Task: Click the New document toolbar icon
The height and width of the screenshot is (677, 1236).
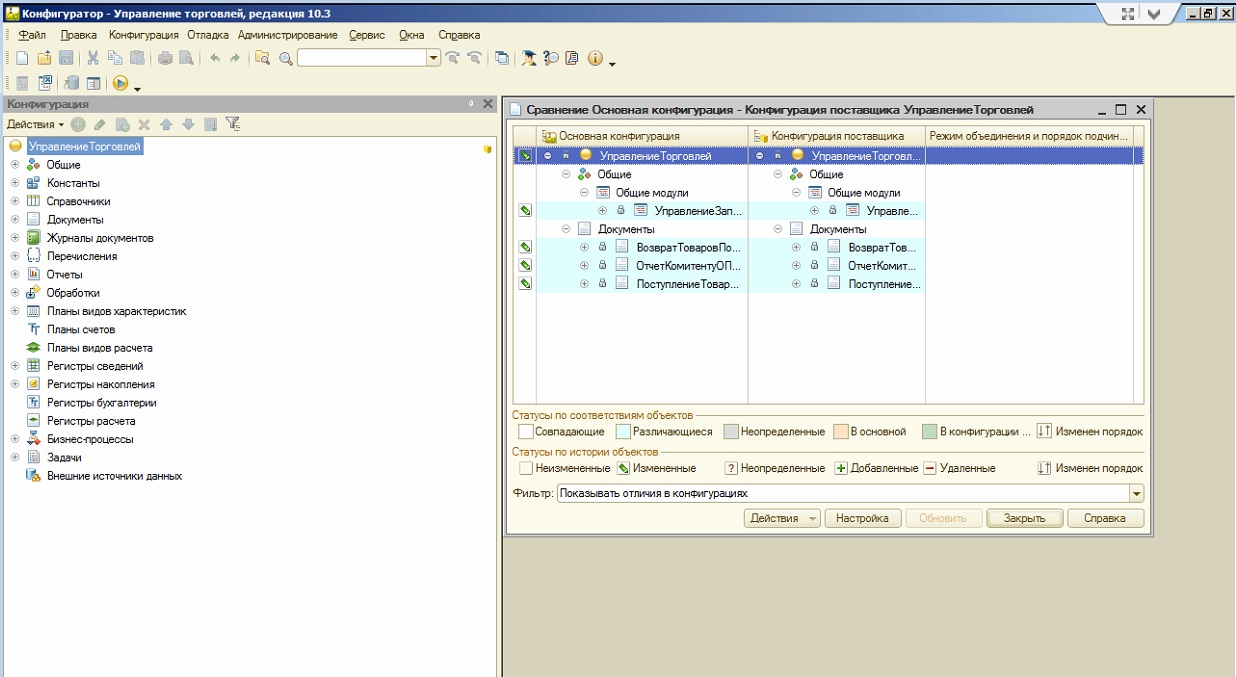Action: [22, 59]
